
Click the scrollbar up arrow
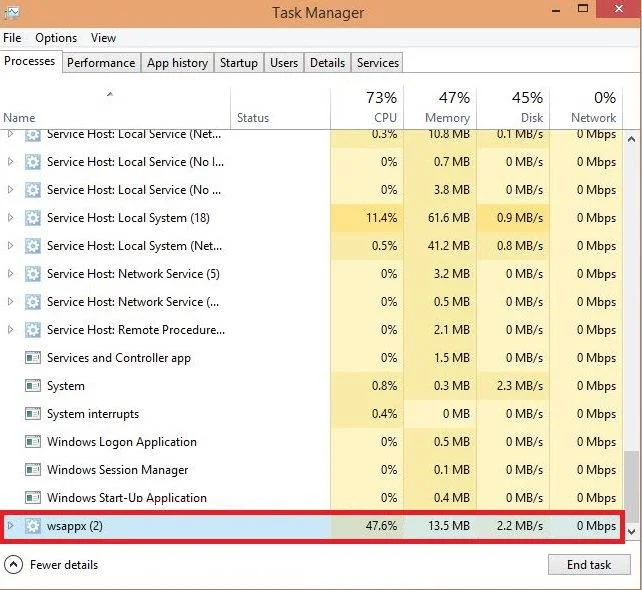click(632, 140)
